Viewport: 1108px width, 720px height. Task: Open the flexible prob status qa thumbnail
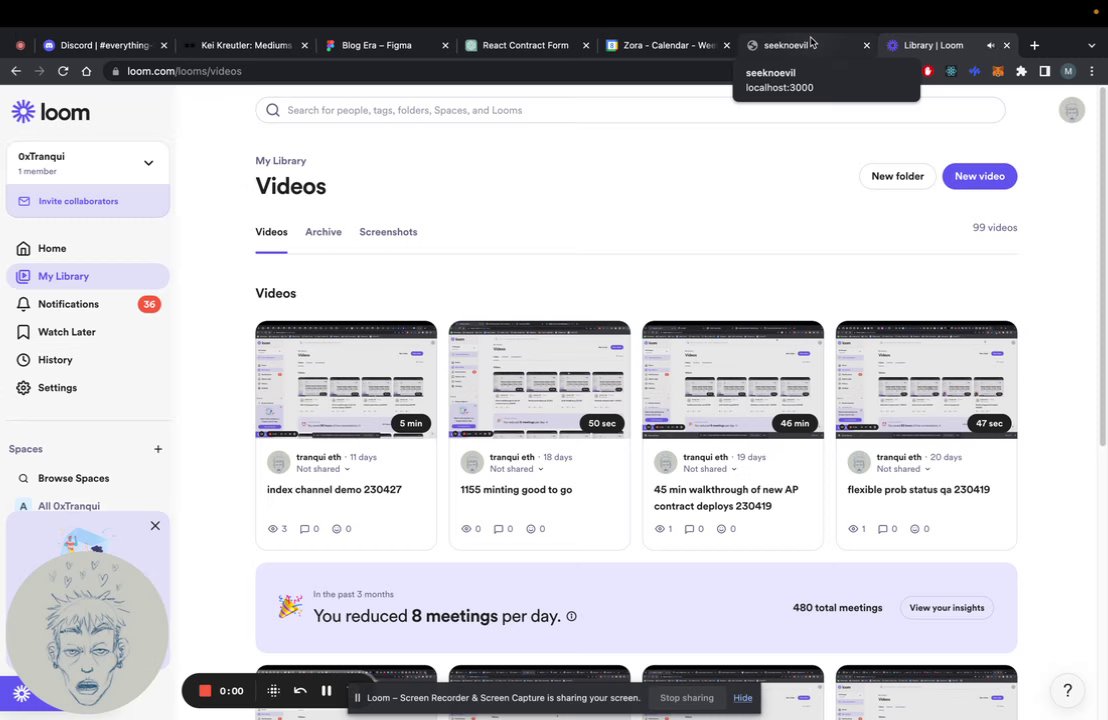(926, 380)
